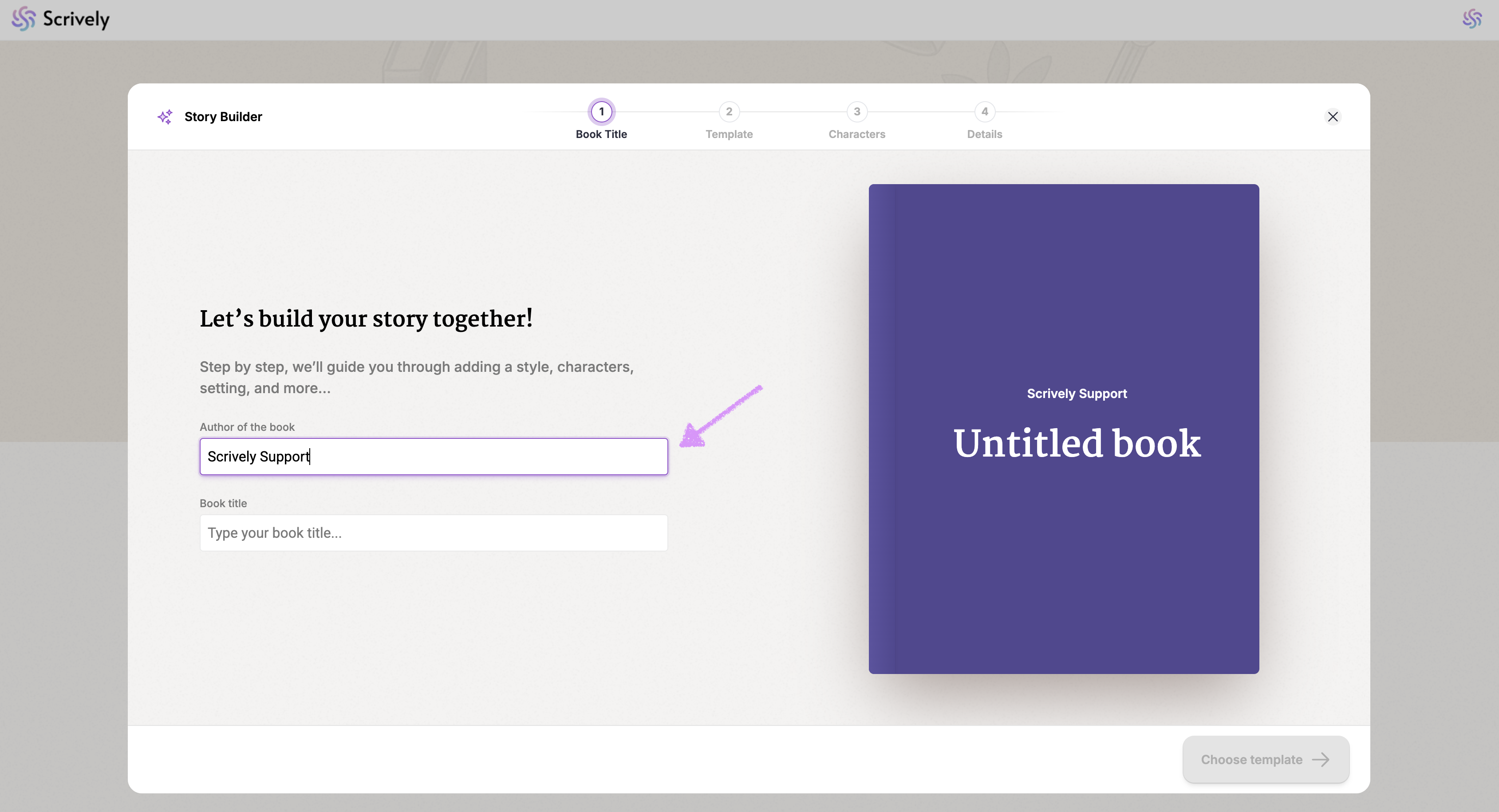Jump to step 3 Characters circle
This screenshot has height=812, width=1499.
coord(856,112)
